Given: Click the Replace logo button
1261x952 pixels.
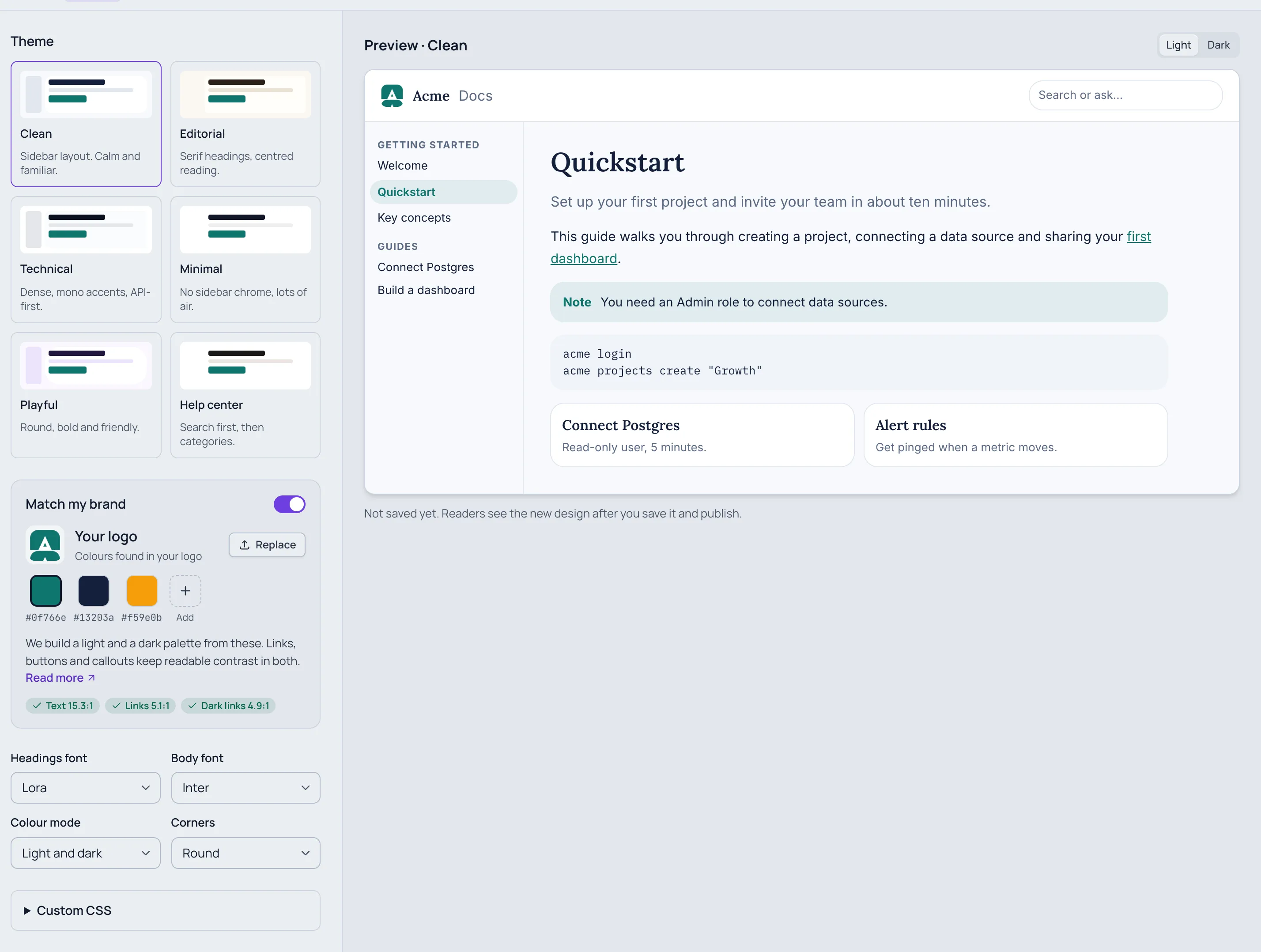Looking at the screenshot, I should click(267, 545).
